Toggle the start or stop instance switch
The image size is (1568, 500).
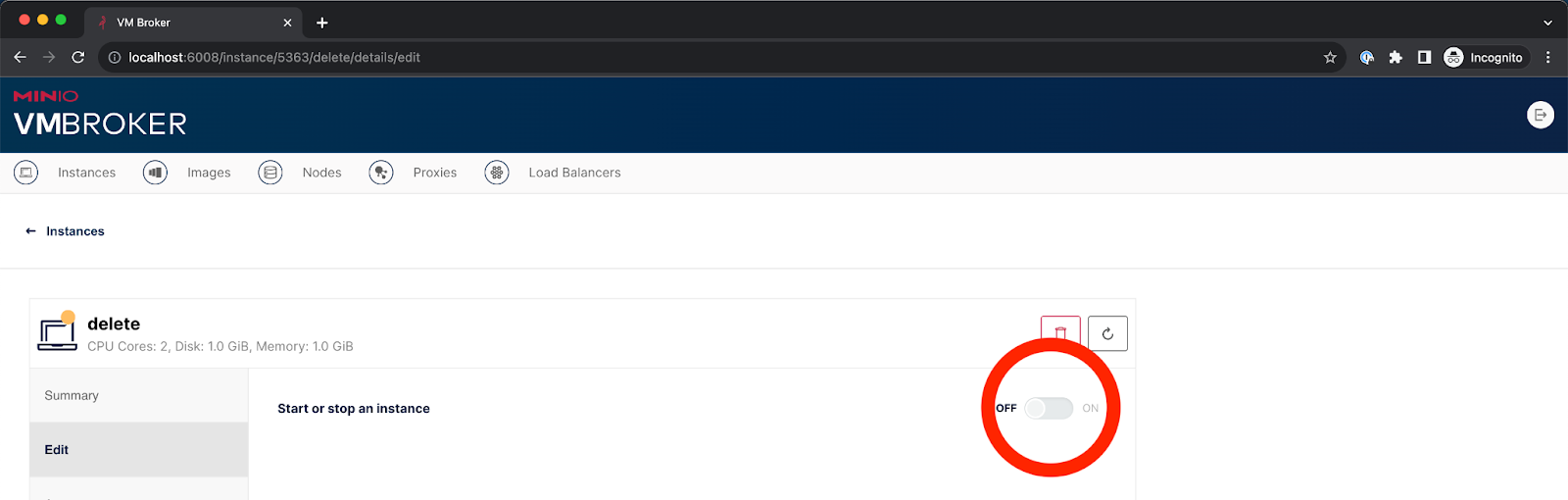coord(1049,408)
